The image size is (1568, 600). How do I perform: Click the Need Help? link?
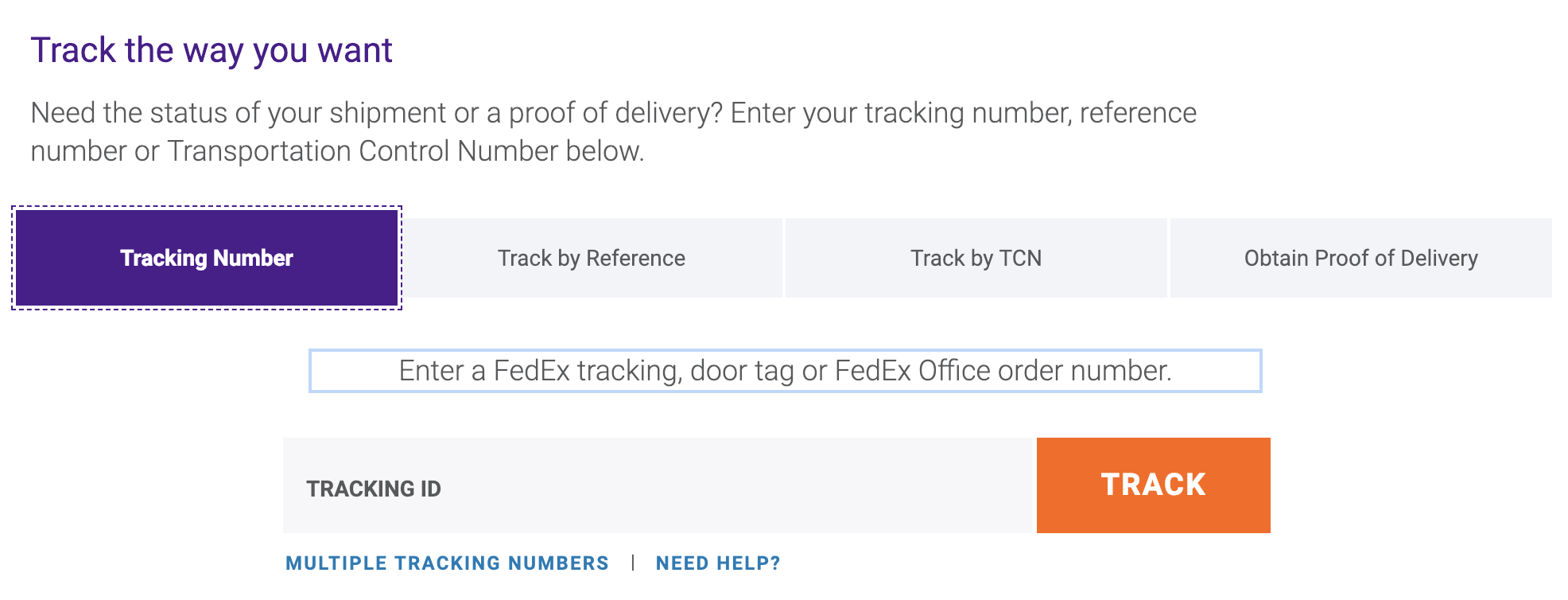pyautogui.click(x=718, y=563)
